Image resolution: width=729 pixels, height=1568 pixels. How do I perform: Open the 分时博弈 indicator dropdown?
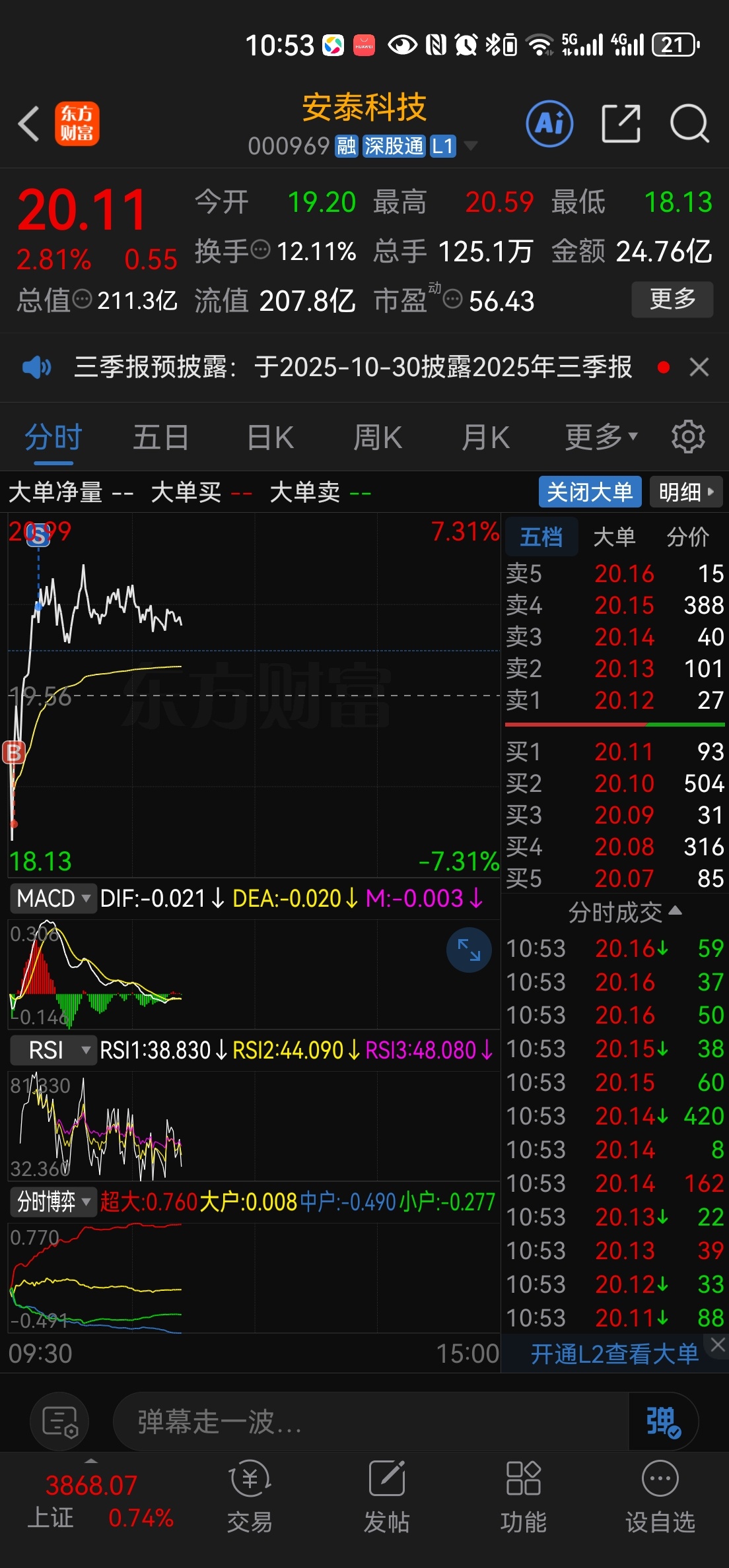pos(53,1202)
